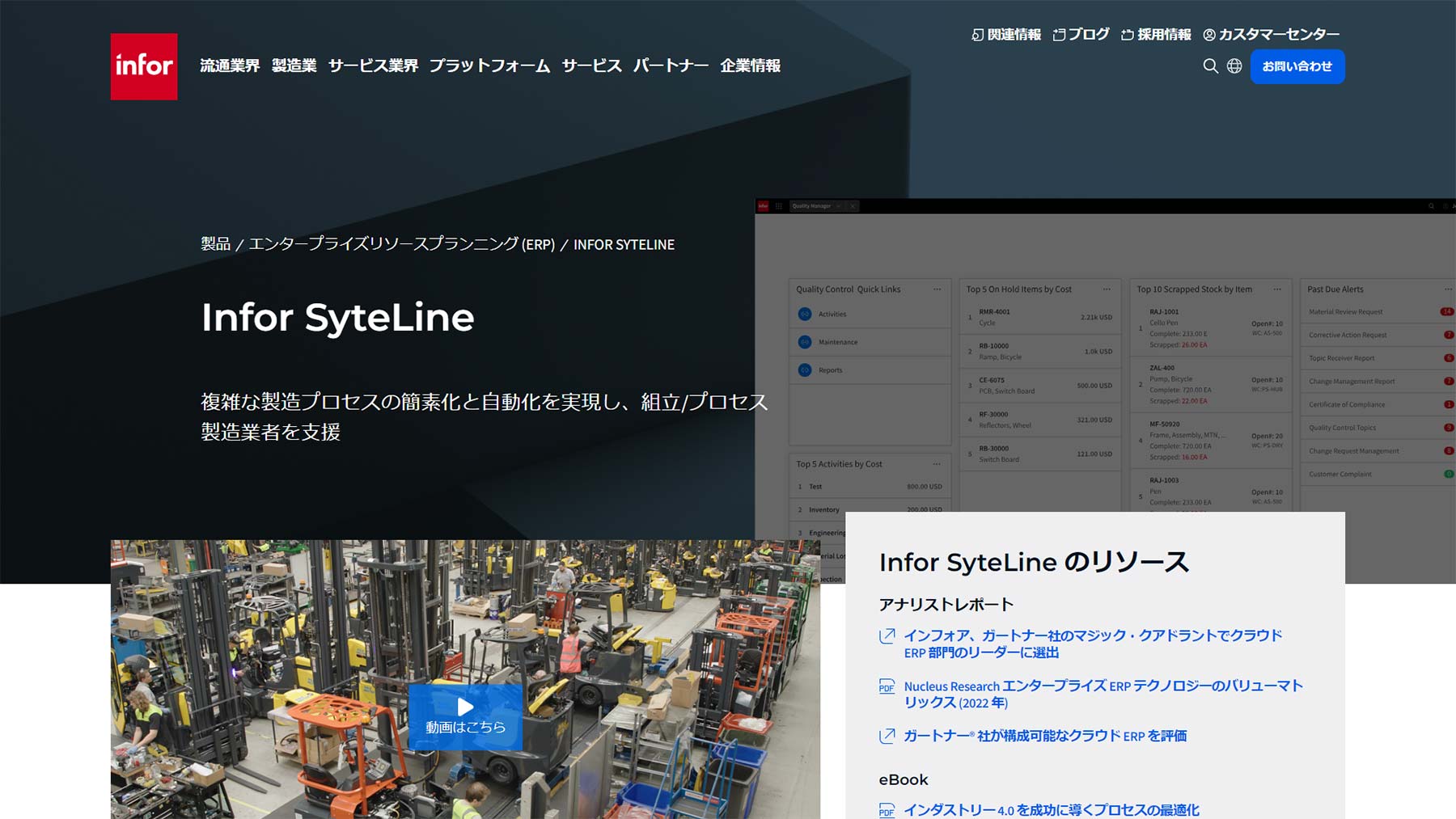
Task: Open the 流通業界 menu
Action: pos(230,65)
